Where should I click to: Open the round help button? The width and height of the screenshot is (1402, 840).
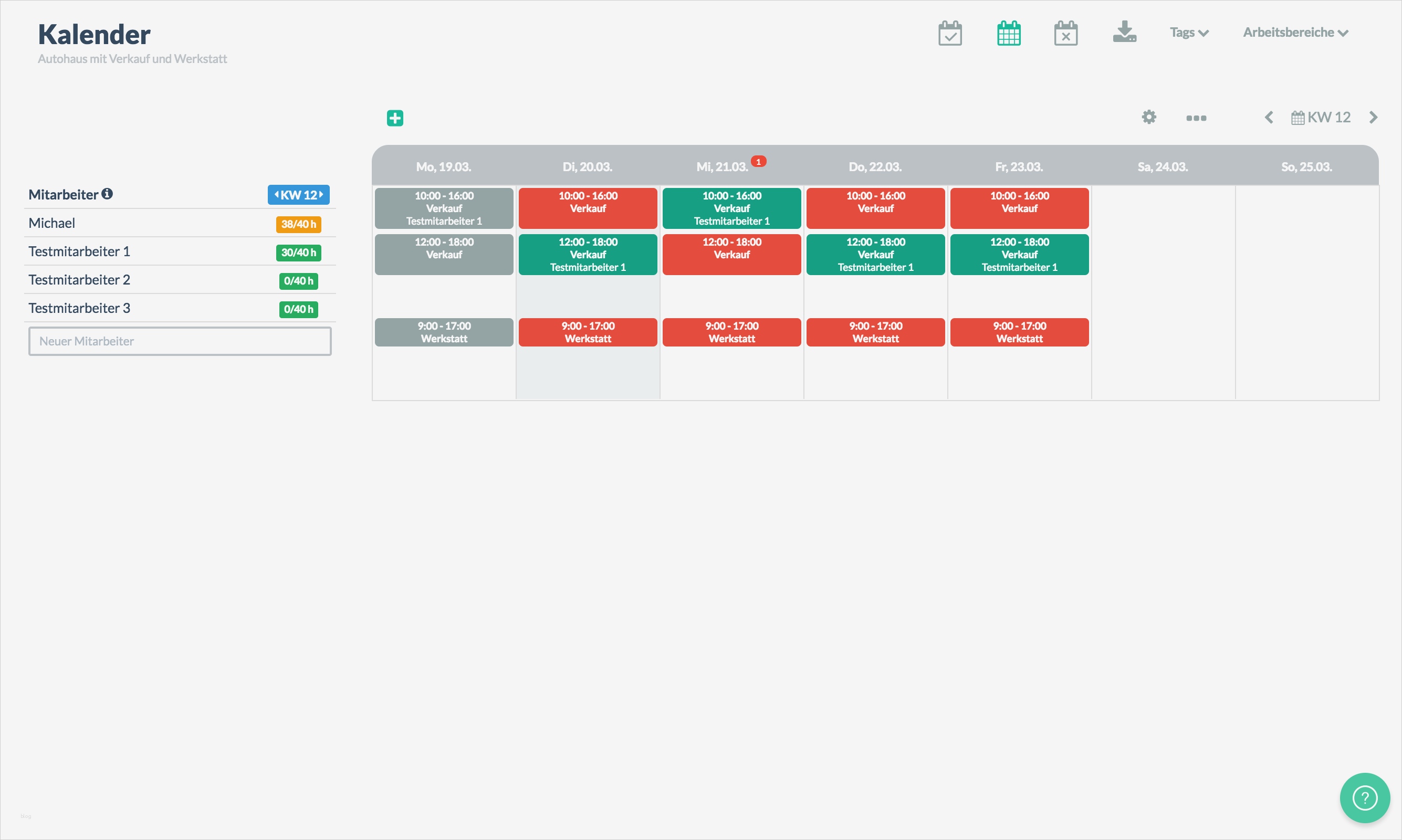[x=1364, y=797]
